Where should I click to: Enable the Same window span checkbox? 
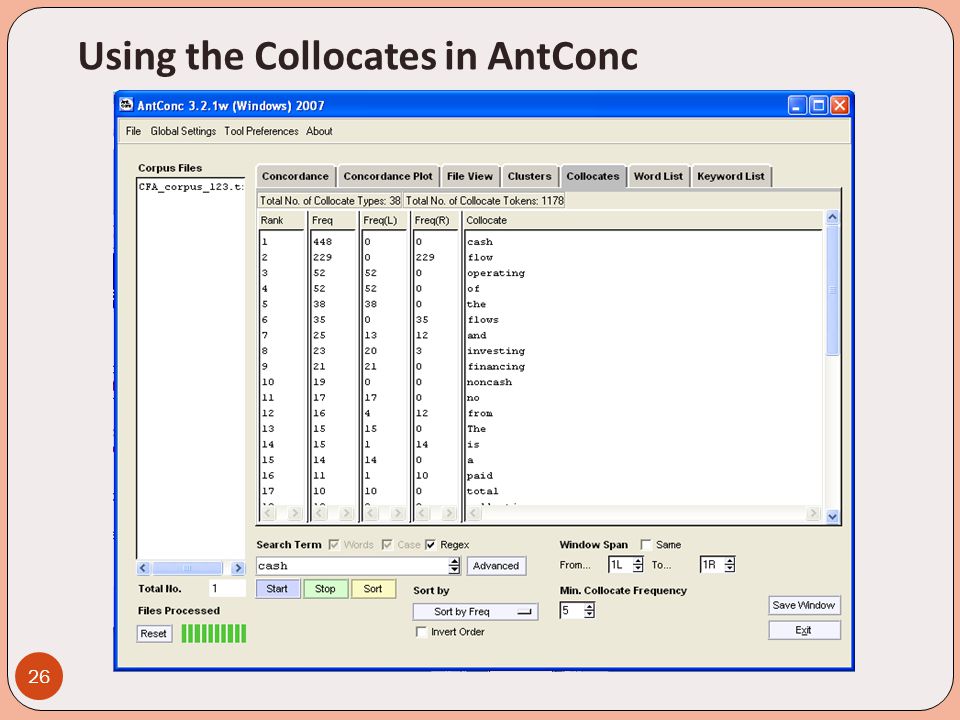645,544
